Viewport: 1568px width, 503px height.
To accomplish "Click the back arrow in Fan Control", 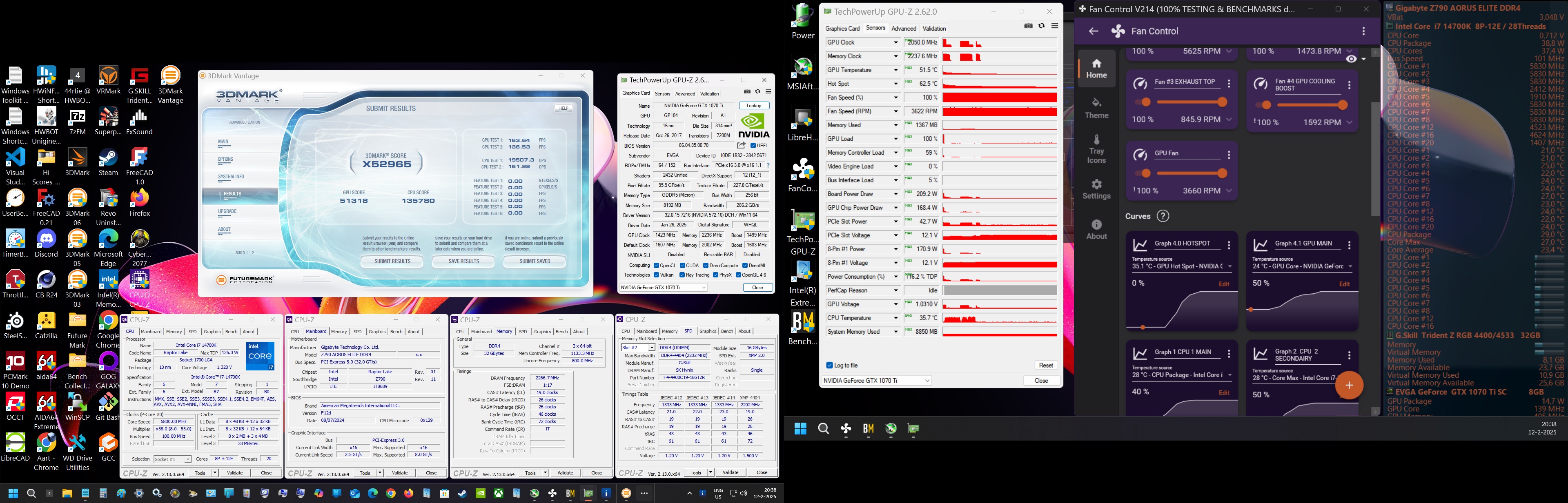I will 1093,31.
